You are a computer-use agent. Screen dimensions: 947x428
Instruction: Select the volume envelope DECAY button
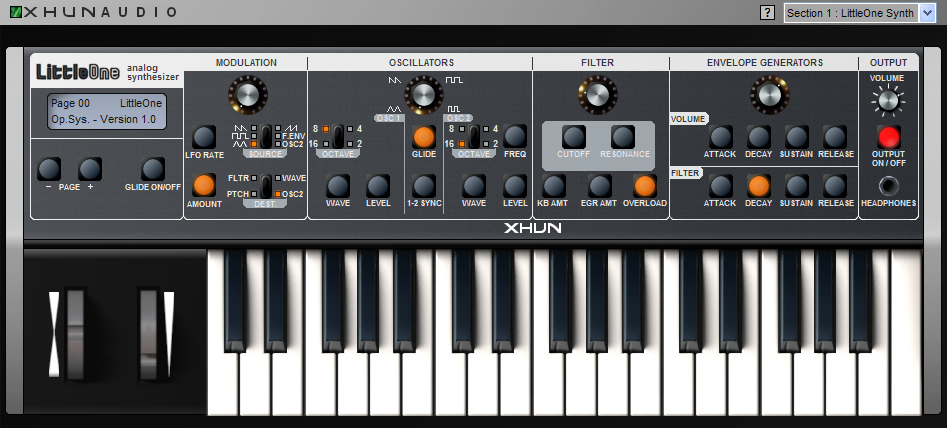(759, 137)
